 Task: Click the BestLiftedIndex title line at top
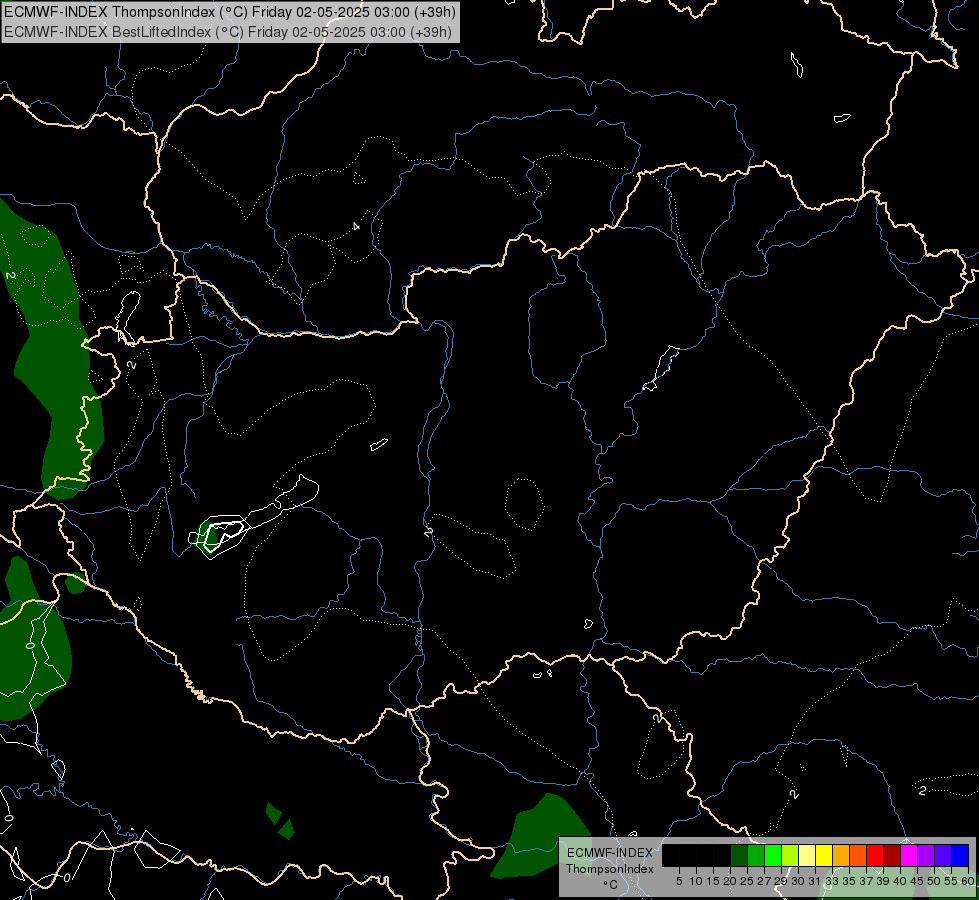point(227,32)
